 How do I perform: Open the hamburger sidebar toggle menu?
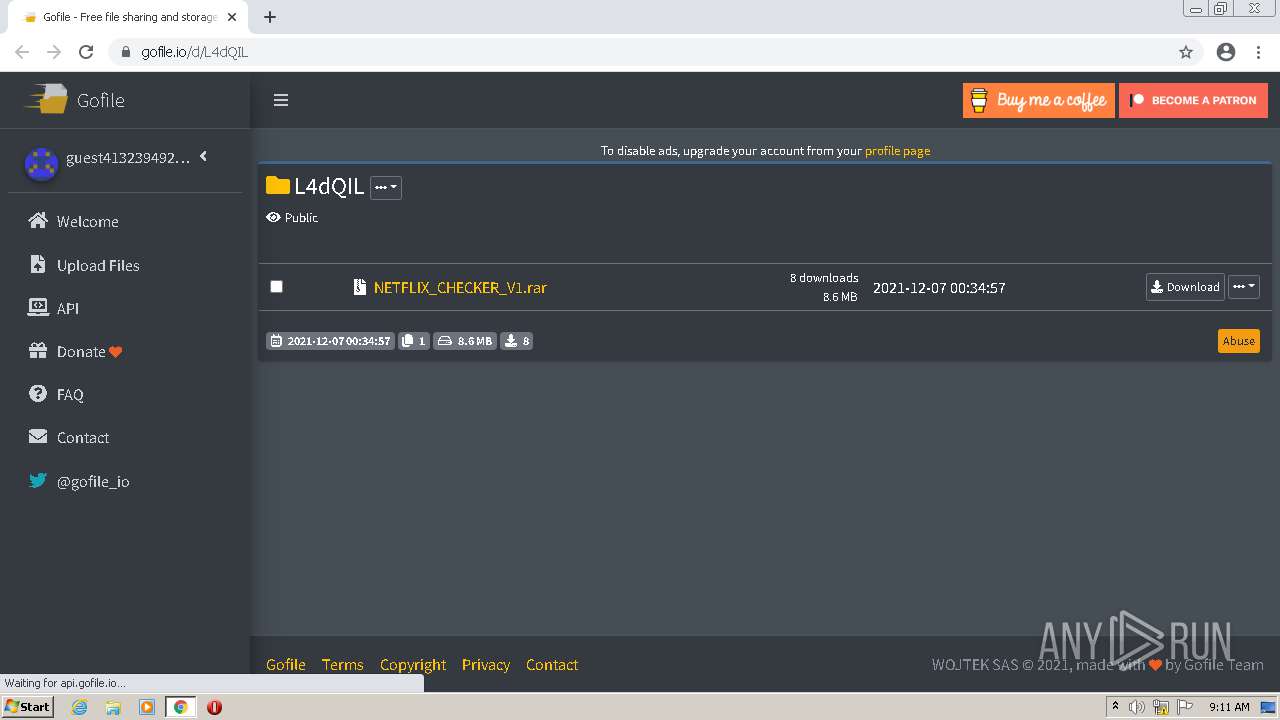[x=281, y=100]
